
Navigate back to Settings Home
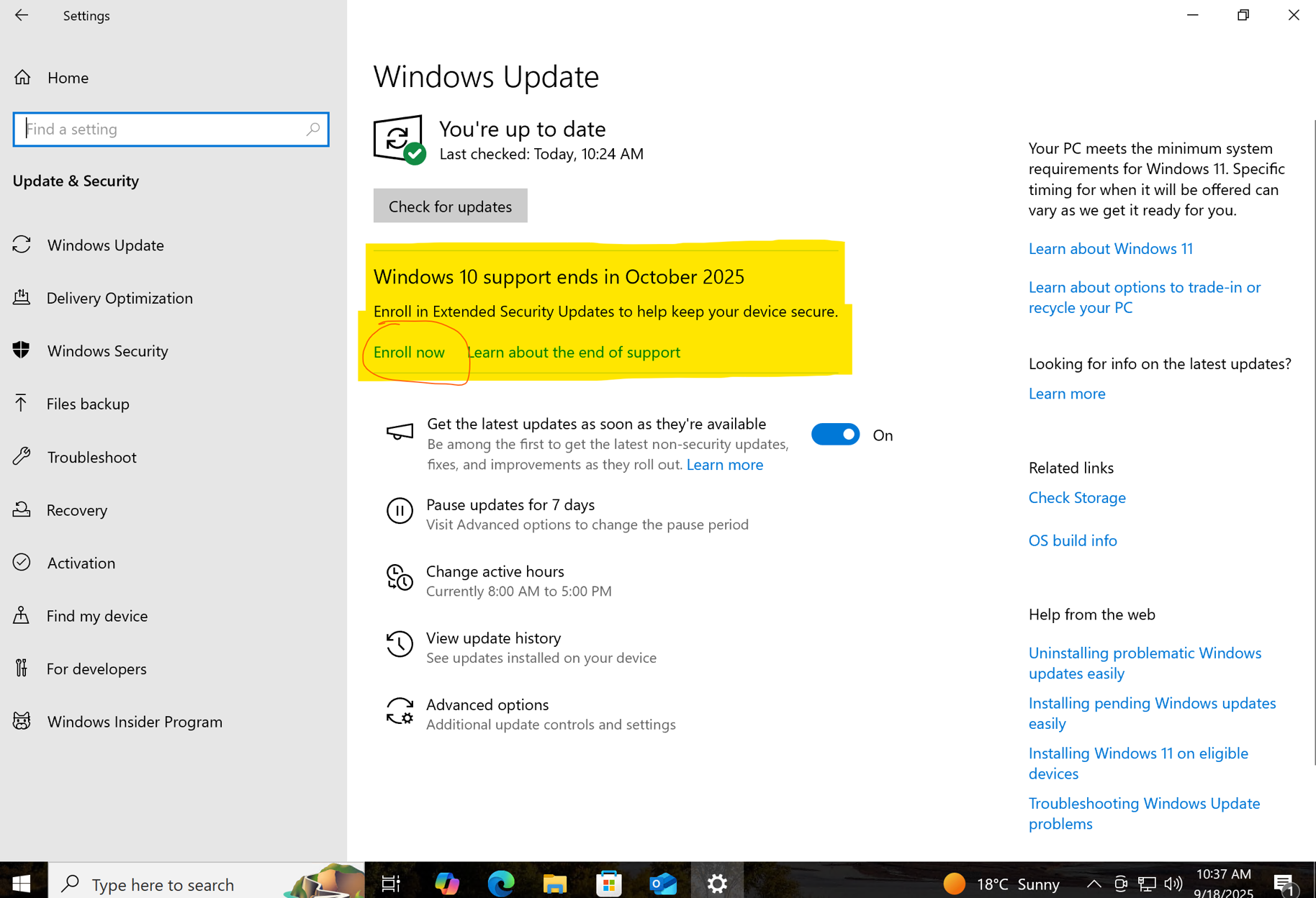pos(68,77)
